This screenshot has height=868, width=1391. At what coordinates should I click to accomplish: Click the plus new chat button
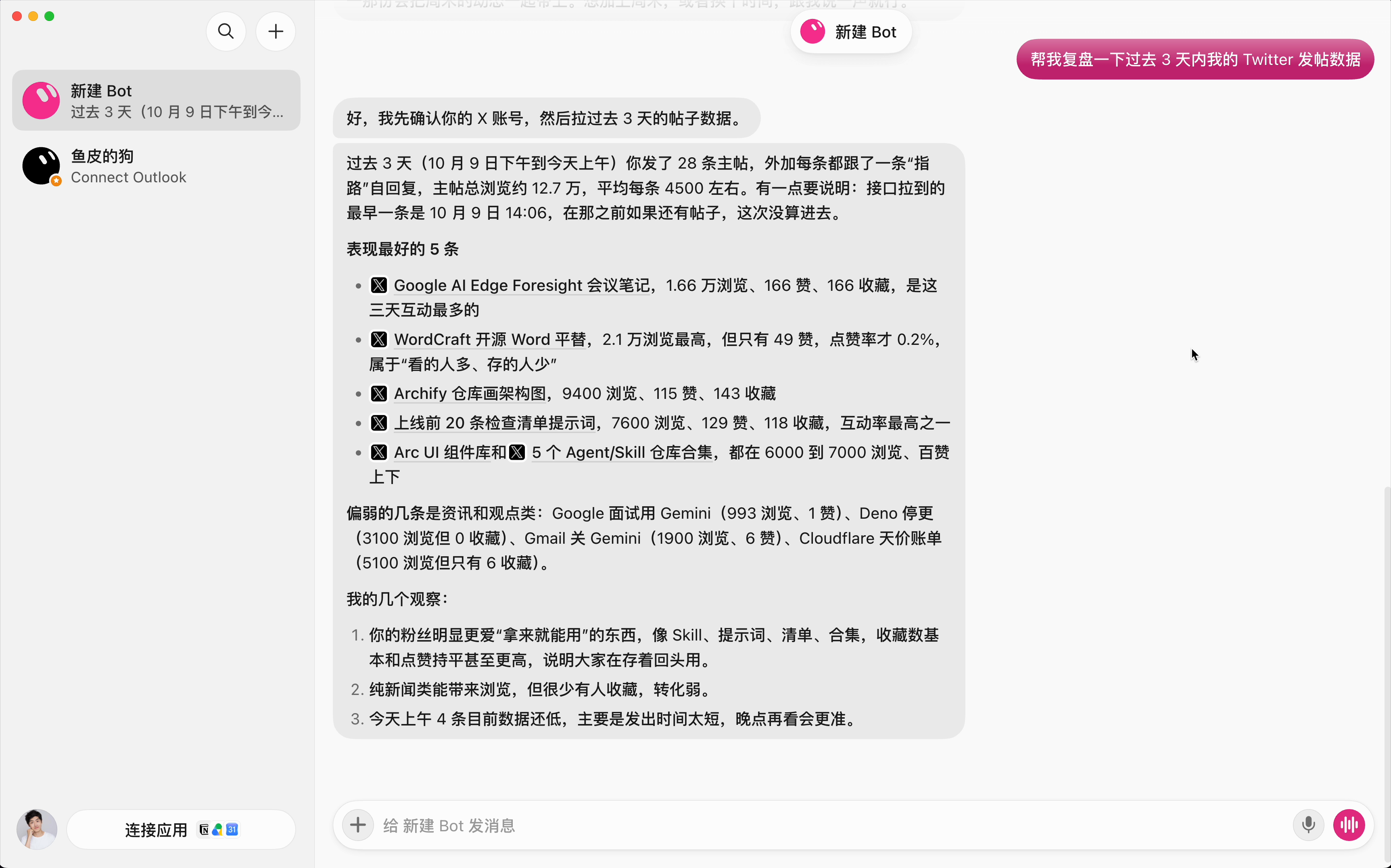click(276, 31)
